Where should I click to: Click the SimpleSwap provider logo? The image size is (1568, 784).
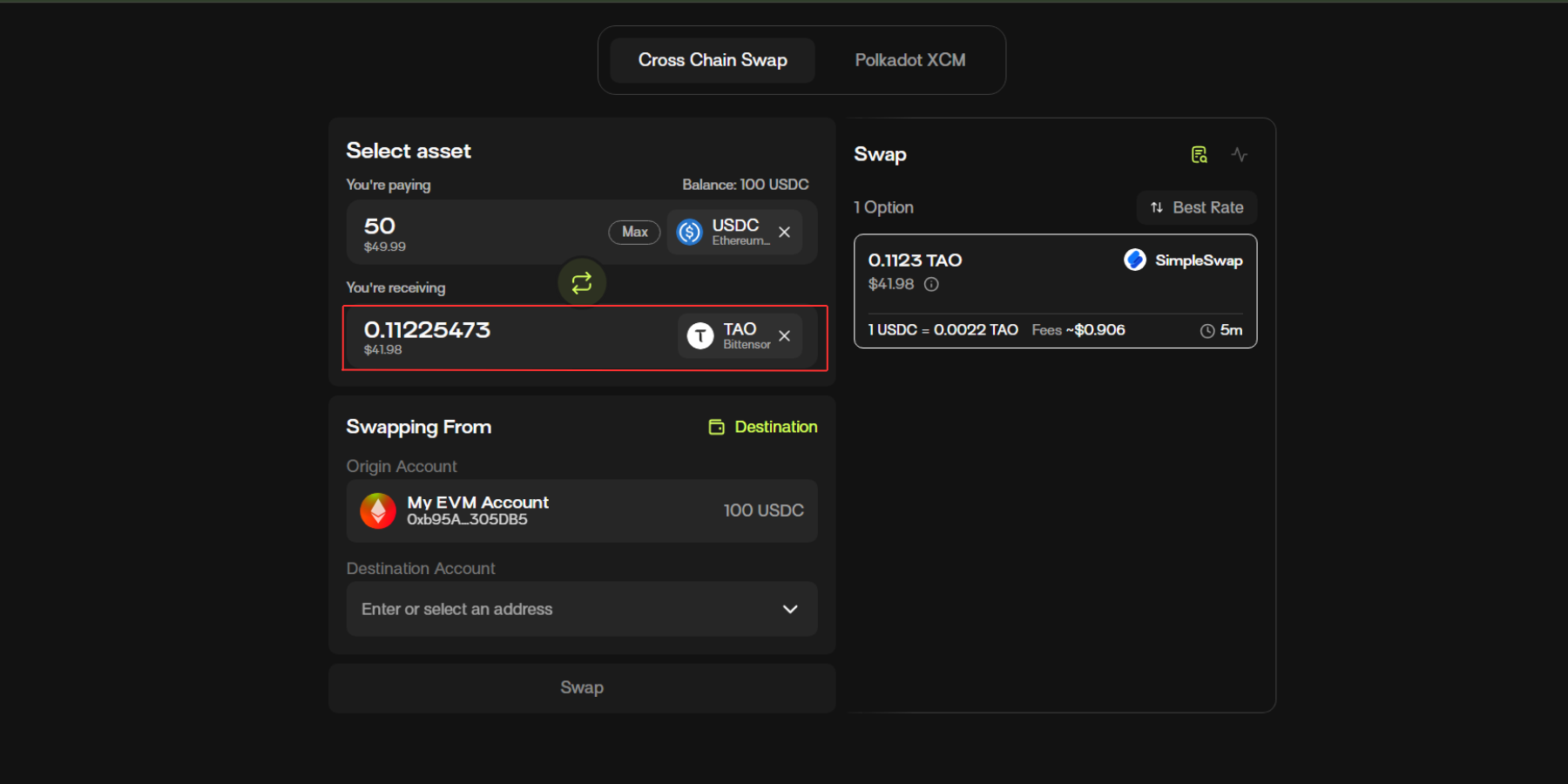point(1135,260)
